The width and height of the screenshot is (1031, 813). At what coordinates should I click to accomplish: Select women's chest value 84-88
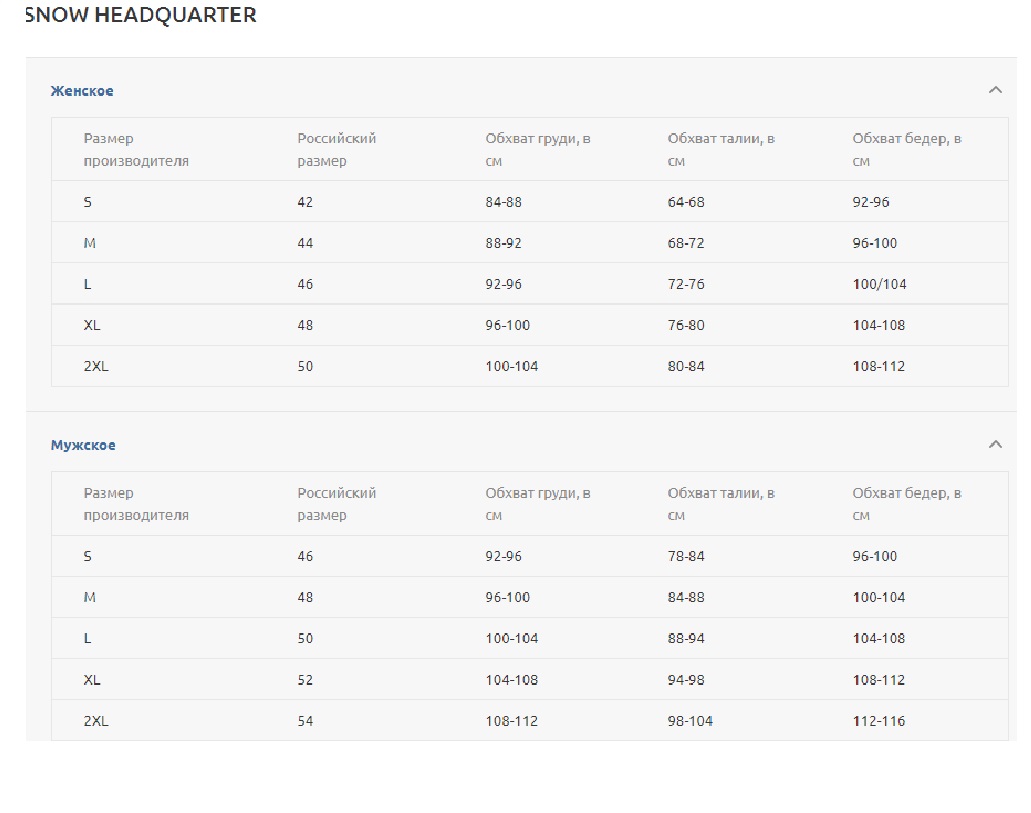pyautogui.click(x=503, y=202)
